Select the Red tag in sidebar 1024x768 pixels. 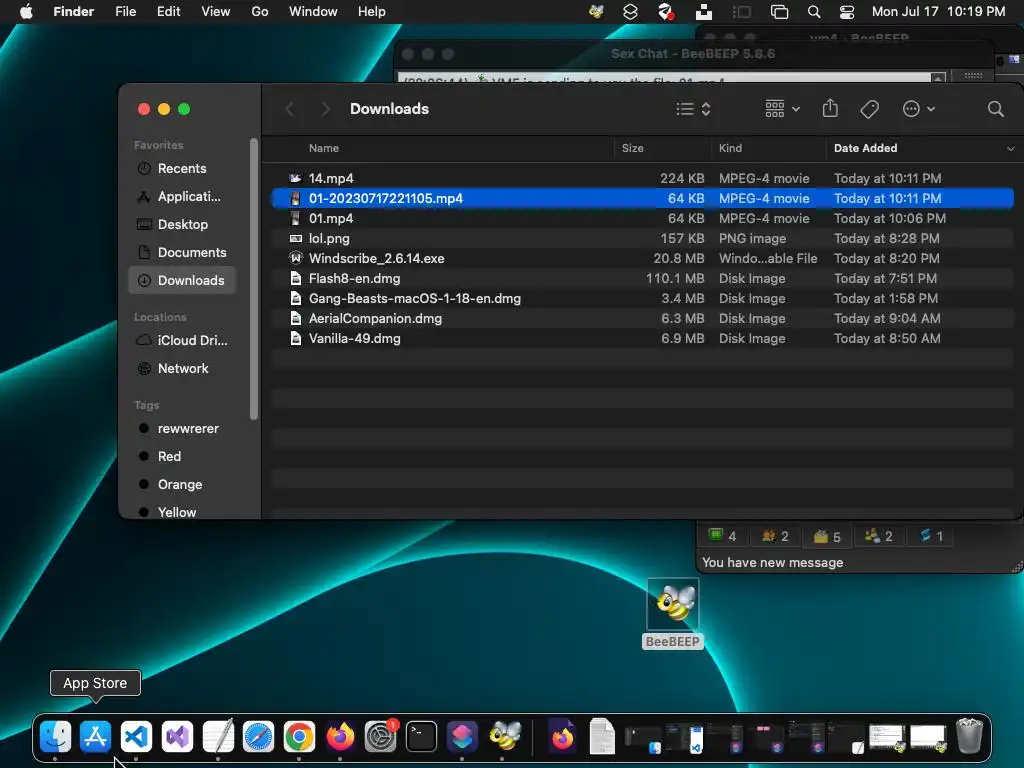click(x=182, y=456)
